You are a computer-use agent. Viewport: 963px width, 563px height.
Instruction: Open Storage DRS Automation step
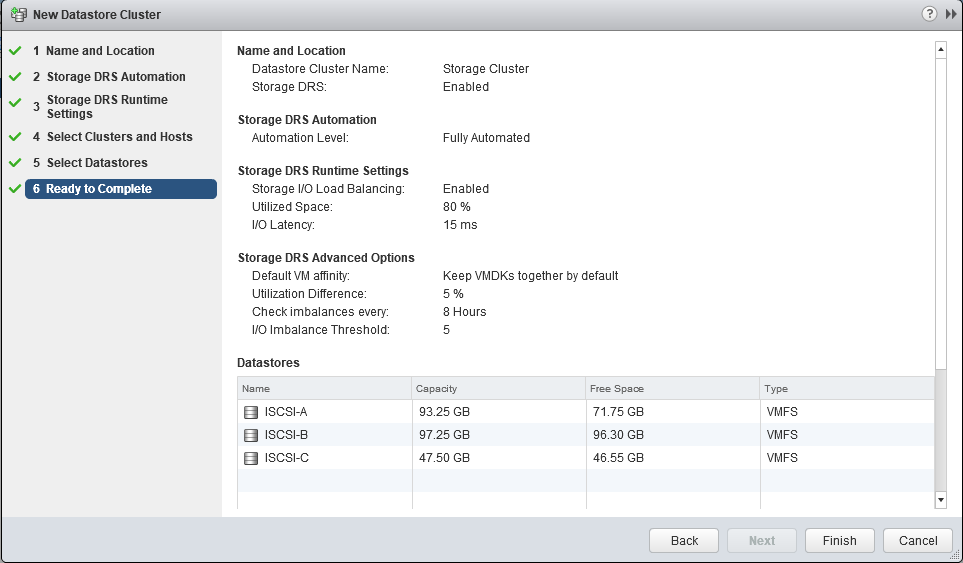115,77
